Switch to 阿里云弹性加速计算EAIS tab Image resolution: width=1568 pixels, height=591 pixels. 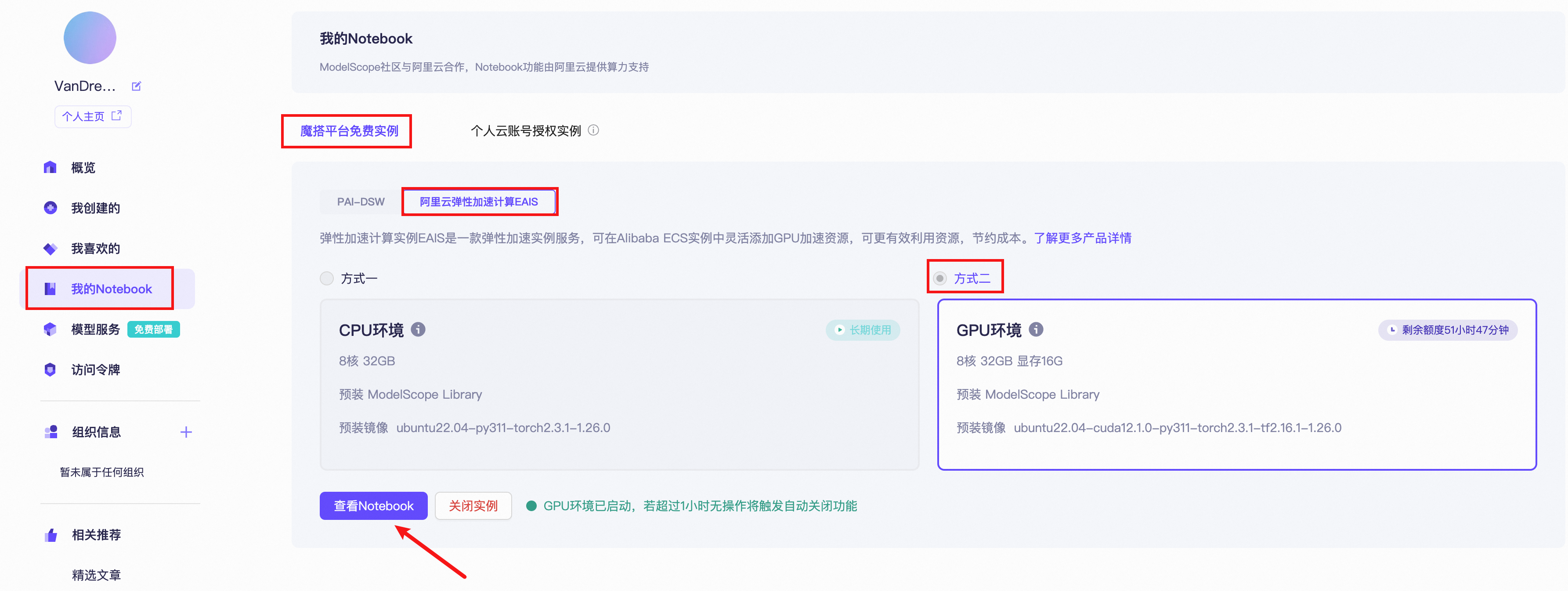pos(478,202)
